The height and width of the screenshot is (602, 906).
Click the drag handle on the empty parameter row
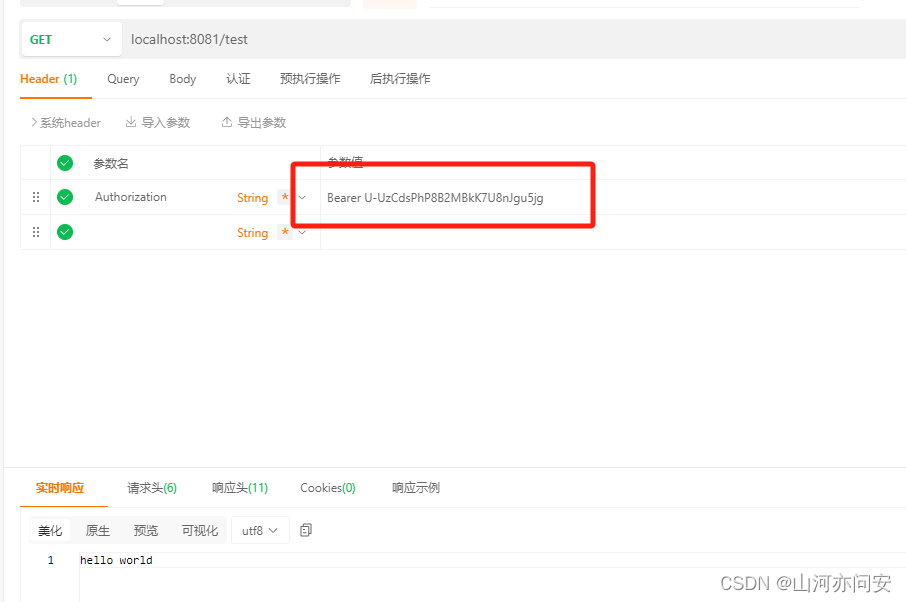pos(36,232)
